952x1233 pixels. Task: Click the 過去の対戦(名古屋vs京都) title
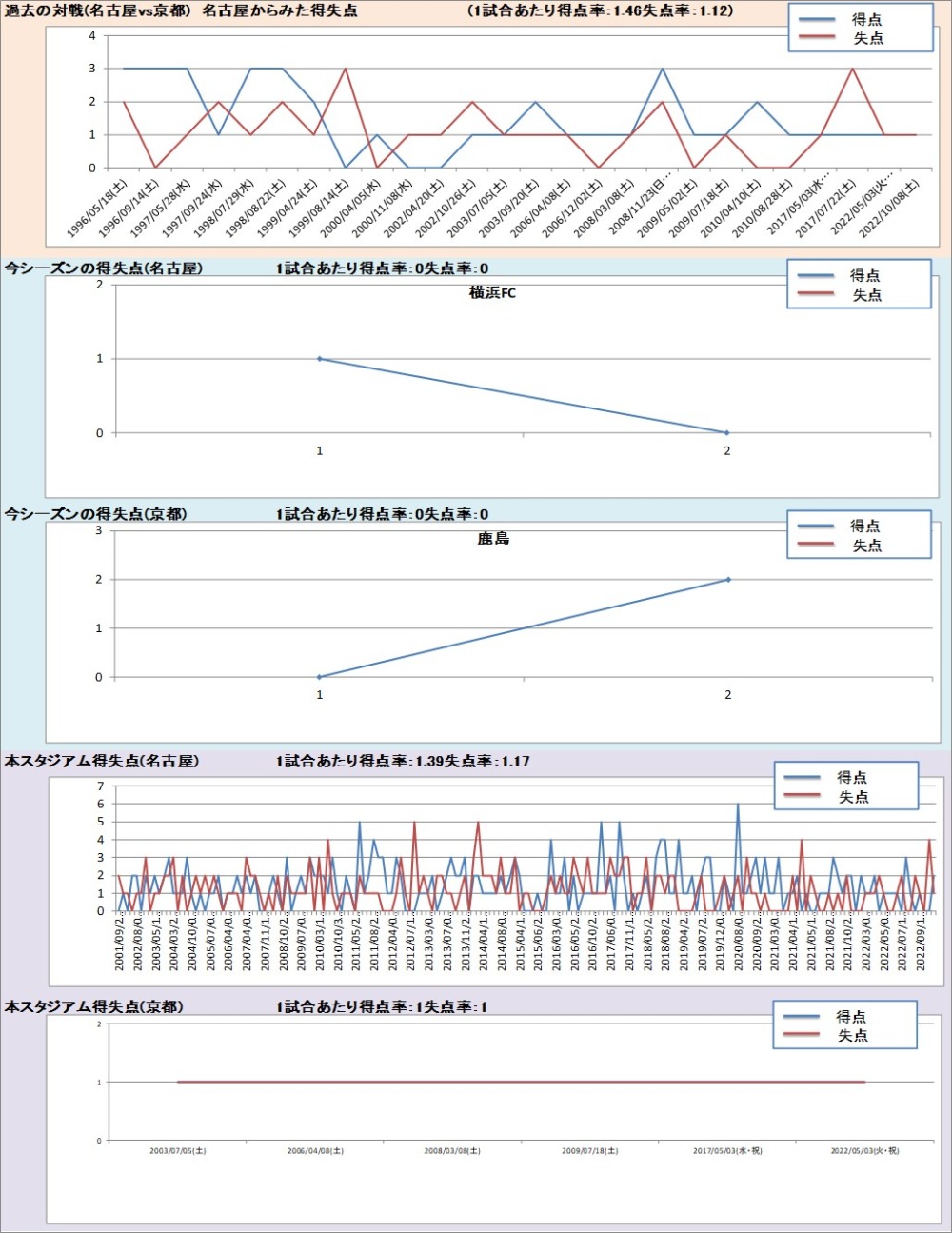pyautogui.click(x=97, y=11)
